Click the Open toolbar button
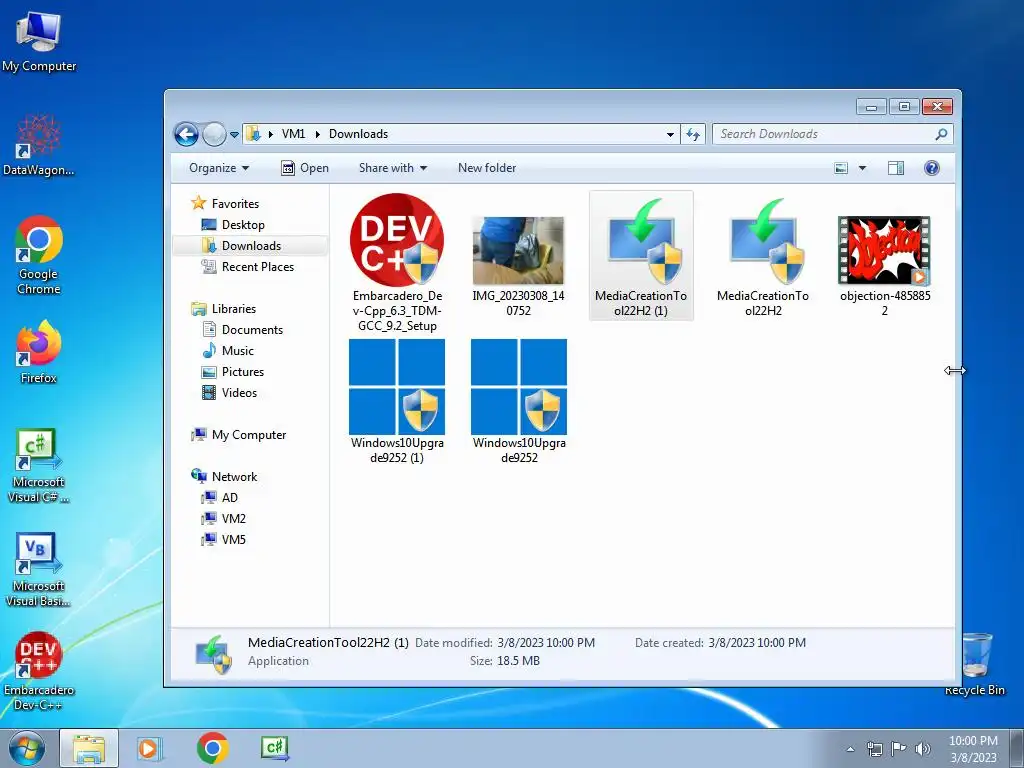 point(305,168)
